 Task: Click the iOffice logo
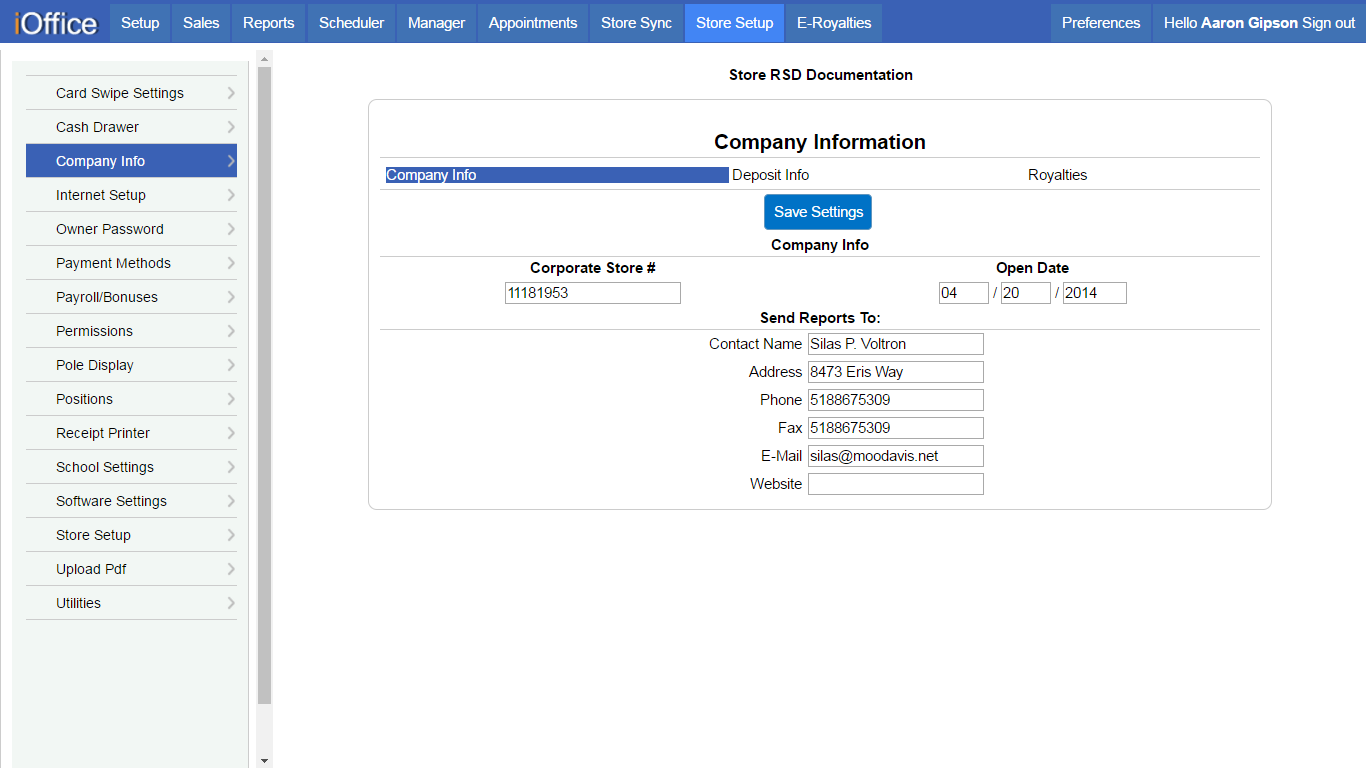(56, 22)
